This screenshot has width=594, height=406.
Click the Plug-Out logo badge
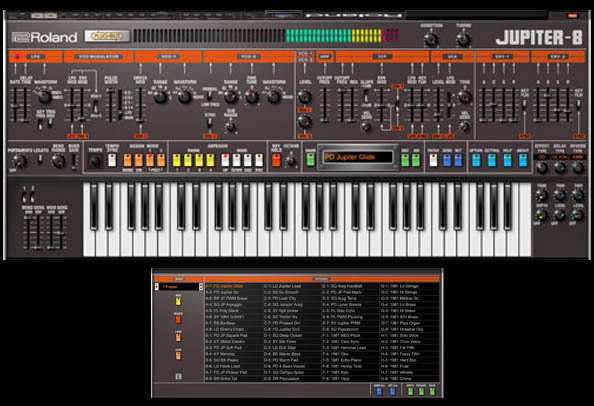[x=107, y=36]
